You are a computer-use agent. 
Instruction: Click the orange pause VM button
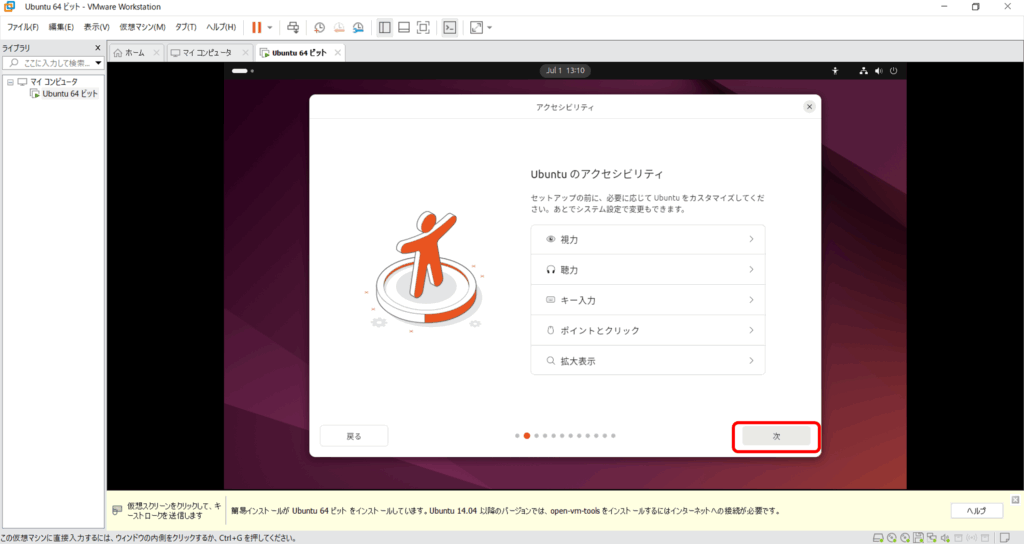[257, 27]
